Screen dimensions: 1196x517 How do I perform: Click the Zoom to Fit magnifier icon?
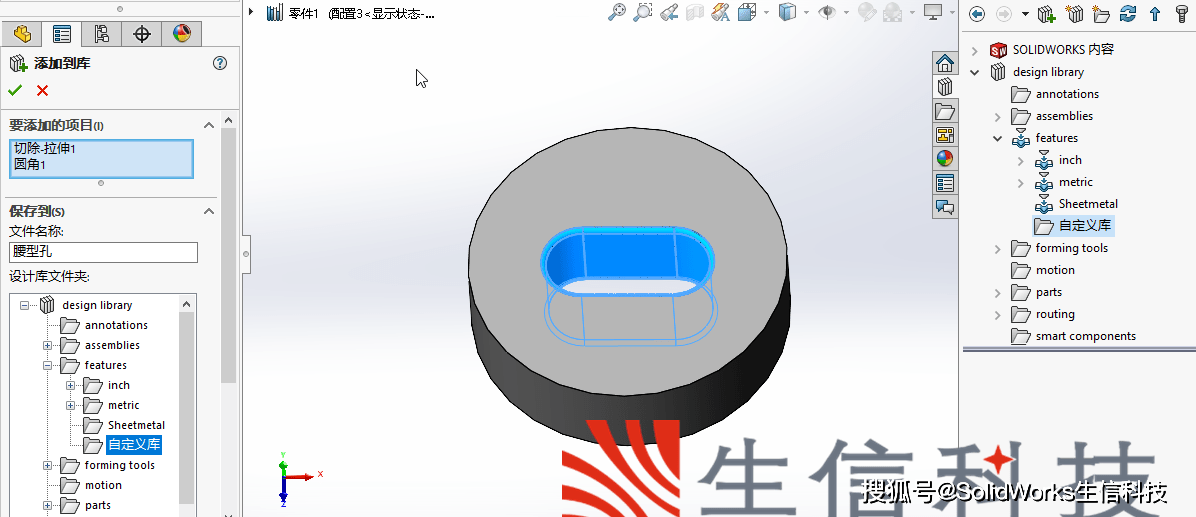pos(617,13)
